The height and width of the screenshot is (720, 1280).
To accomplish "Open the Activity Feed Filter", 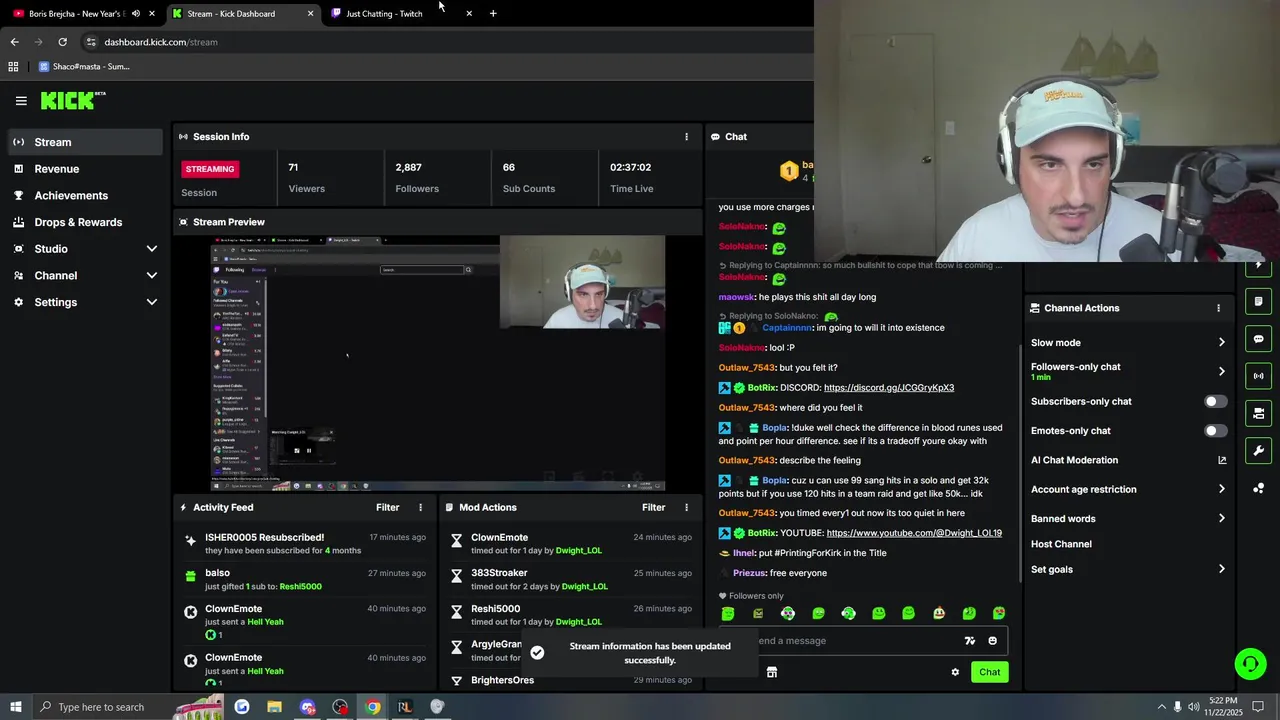I will point(387,508).
